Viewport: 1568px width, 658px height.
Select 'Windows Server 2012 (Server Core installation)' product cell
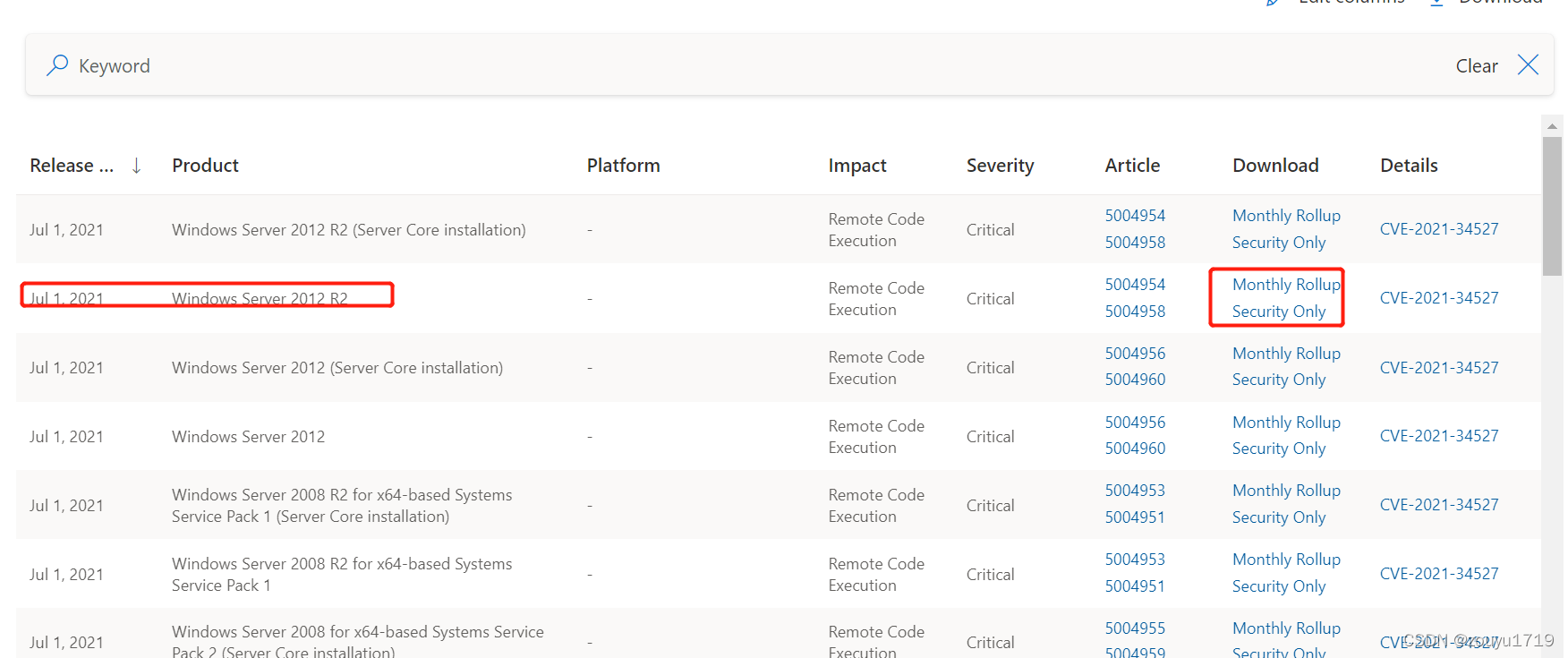(x=337, y=368)
